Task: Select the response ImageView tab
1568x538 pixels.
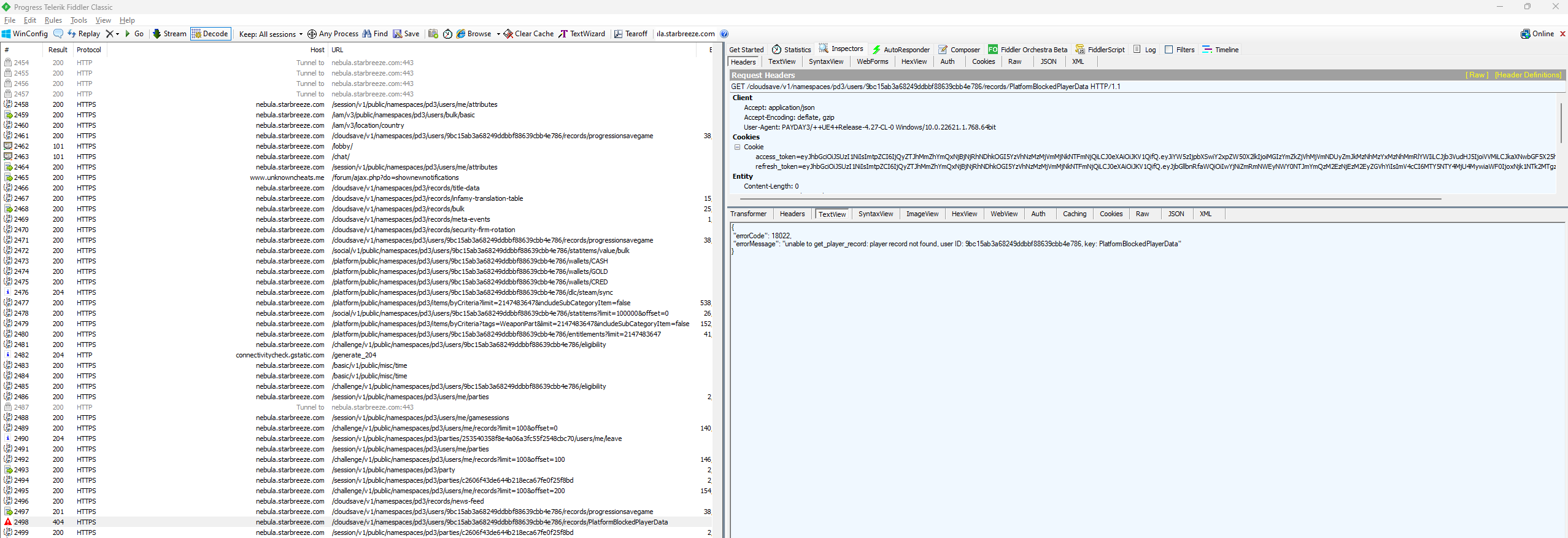Action: coord(922,214)
